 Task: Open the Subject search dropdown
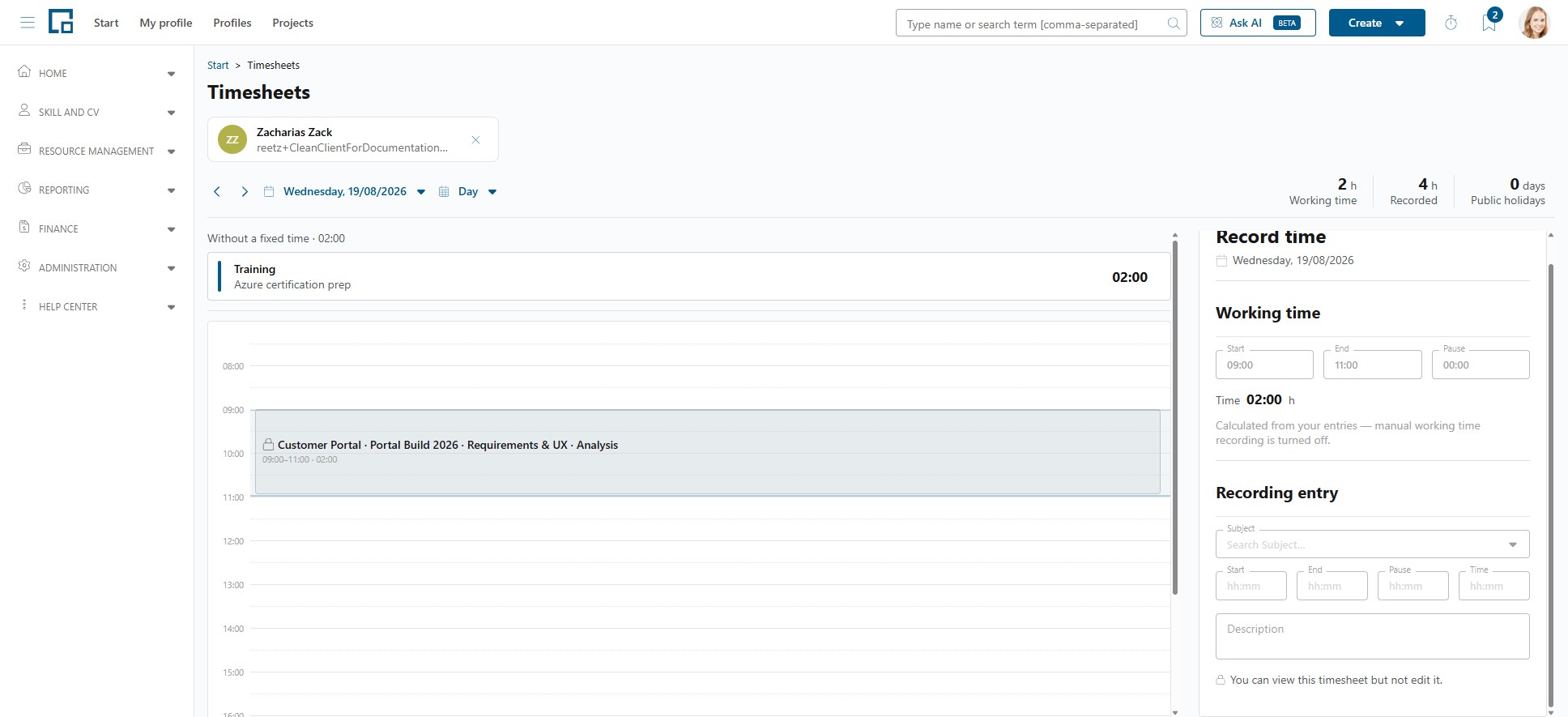pos(1372,544)
